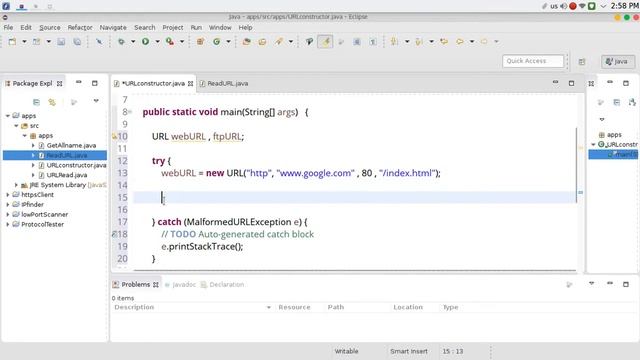The width and height of the screenshot is (640, 360).
Task: Select URLconstructor.java in Package Explorer
Action: pyautogui.click(x=76, y=165)
